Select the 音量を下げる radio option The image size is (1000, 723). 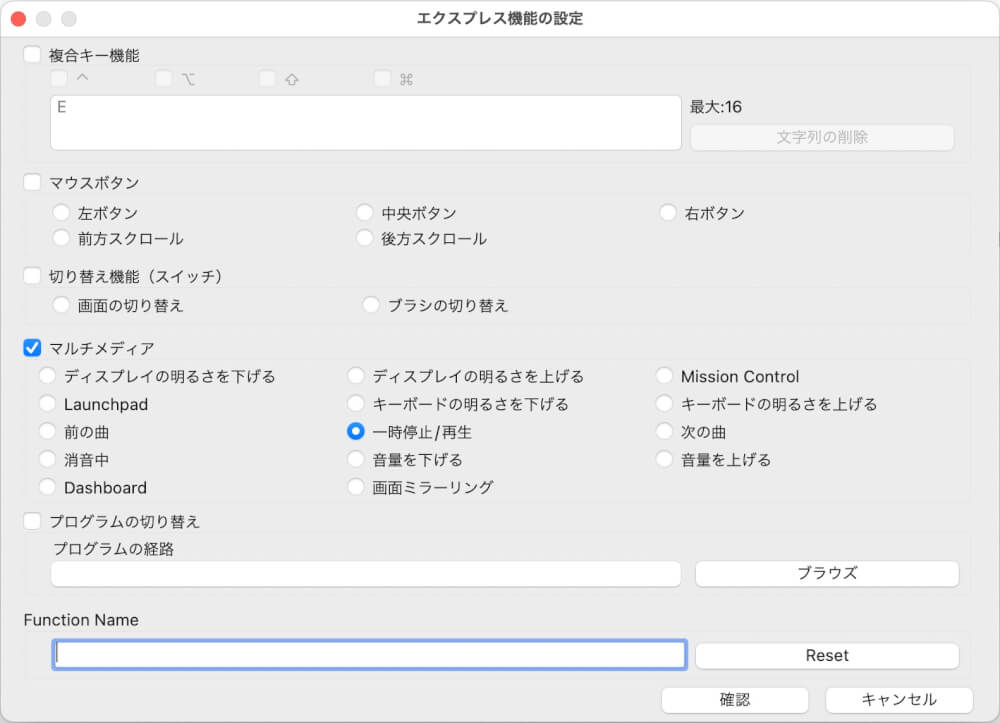(356, 459)
